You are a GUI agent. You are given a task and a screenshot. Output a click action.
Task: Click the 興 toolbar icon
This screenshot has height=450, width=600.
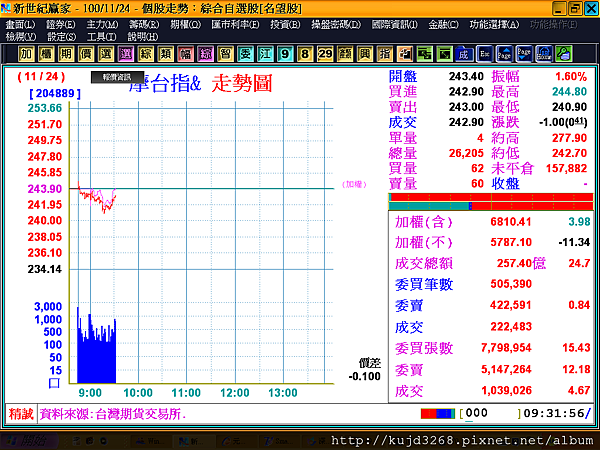click(x=364, y=54)
